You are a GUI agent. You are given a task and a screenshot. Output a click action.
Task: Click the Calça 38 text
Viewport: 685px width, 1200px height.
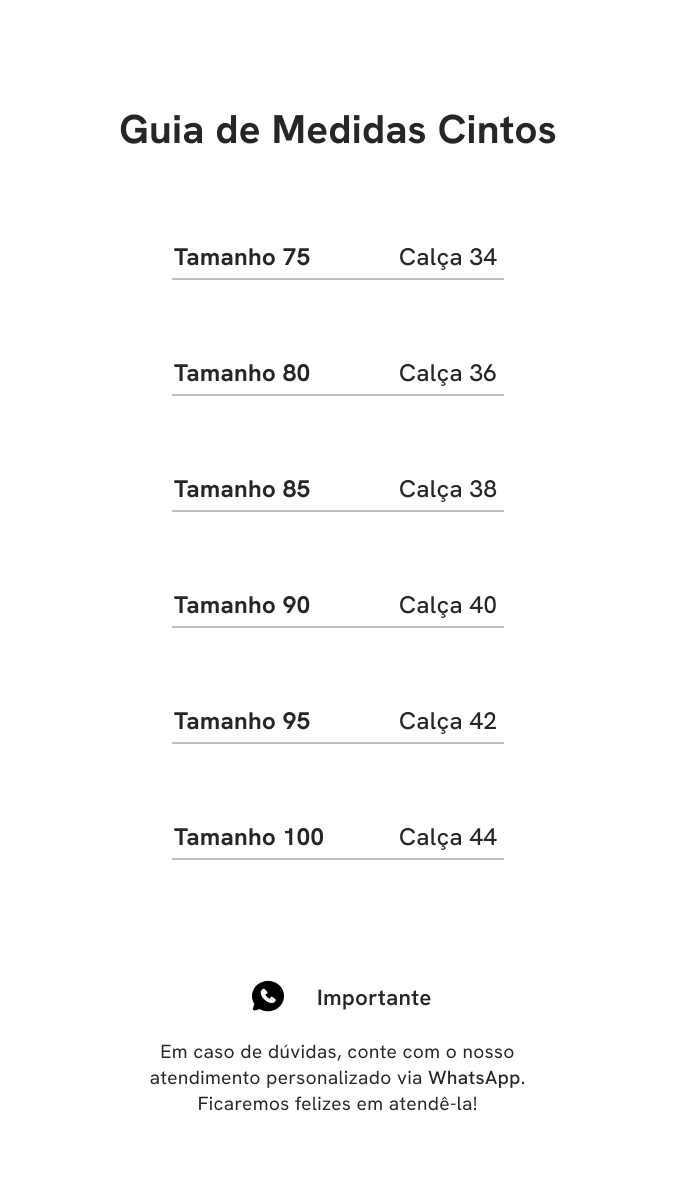448,490
